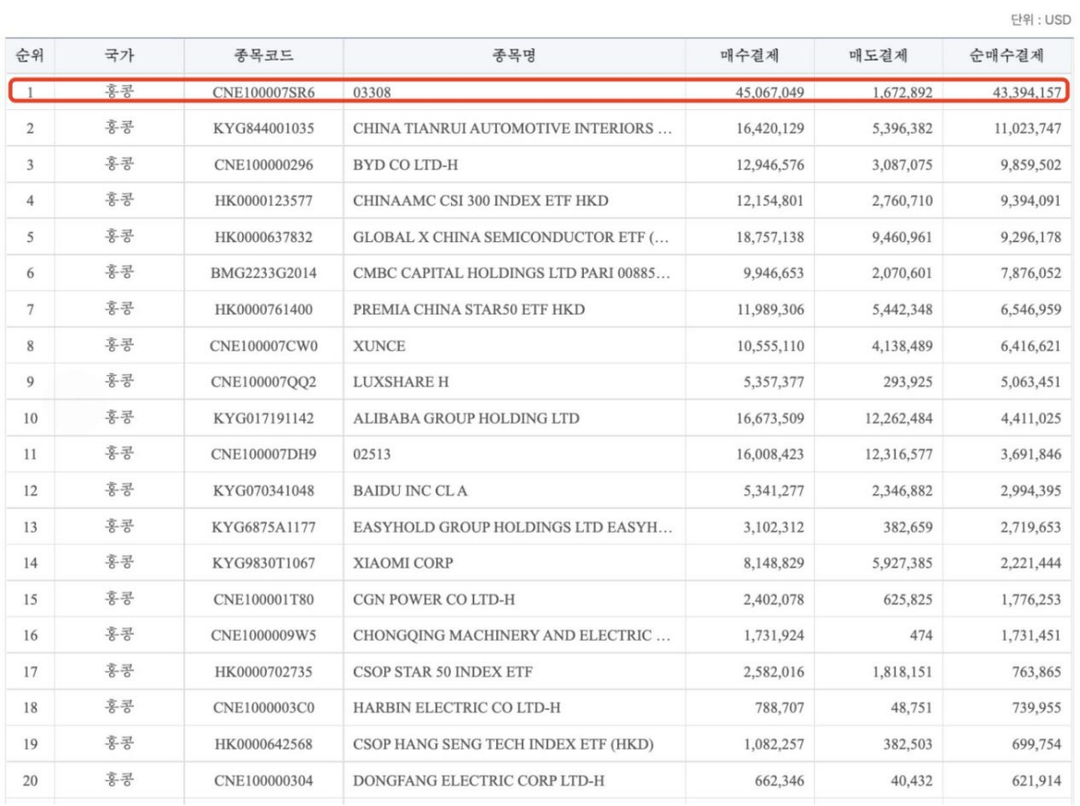This screenshot has height=806, width=1080.
Task: Select XUNCE stock name
Action: point(380,346)
